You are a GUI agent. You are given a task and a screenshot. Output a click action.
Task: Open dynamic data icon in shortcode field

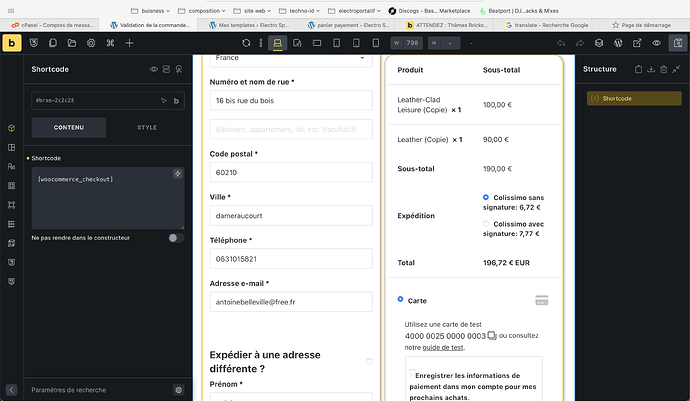coord(177,174)
